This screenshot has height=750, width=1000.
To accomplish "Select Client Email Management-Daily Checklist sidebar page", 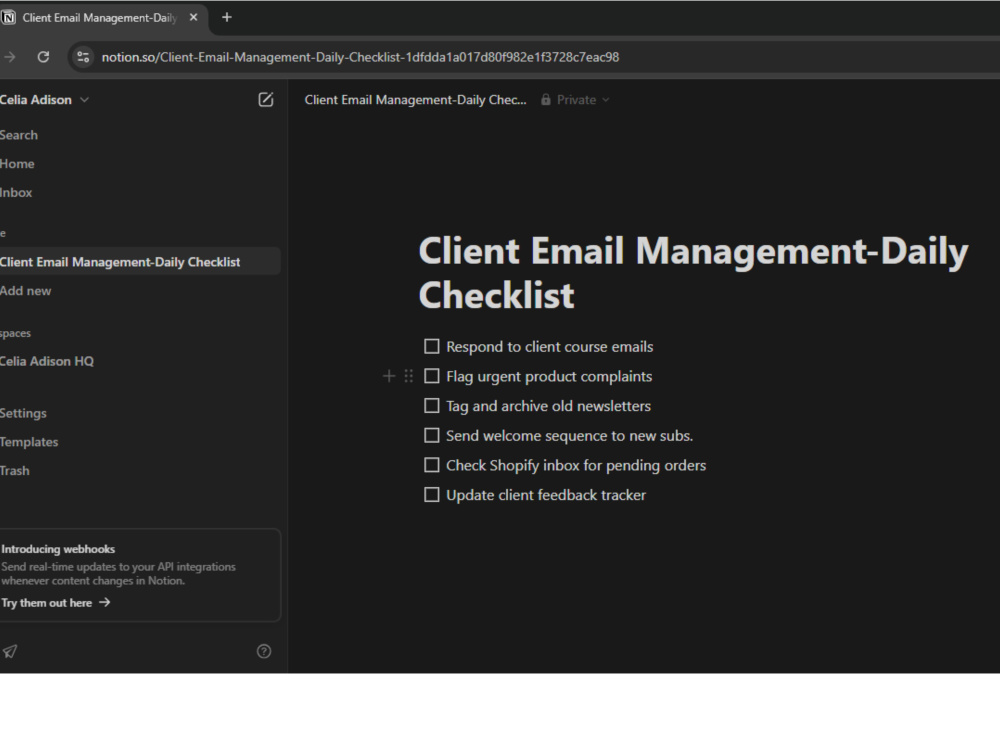I will (x=139, y=261).
